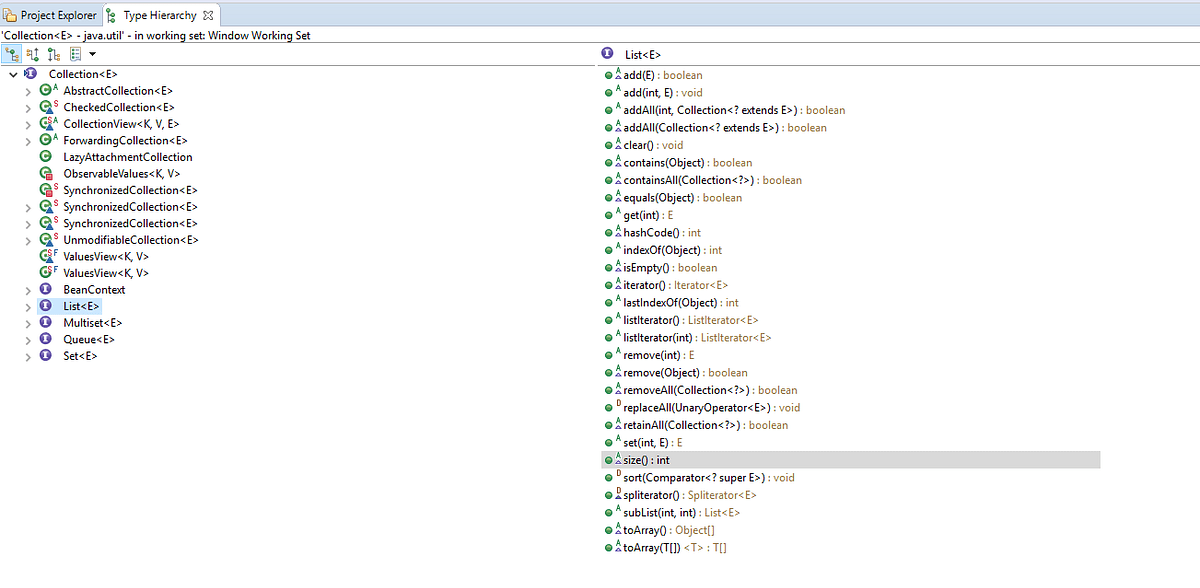1200x588 pixels.
Task: Click the AbstractCollection<E> abstract class icon
Action: click(46, 90)
